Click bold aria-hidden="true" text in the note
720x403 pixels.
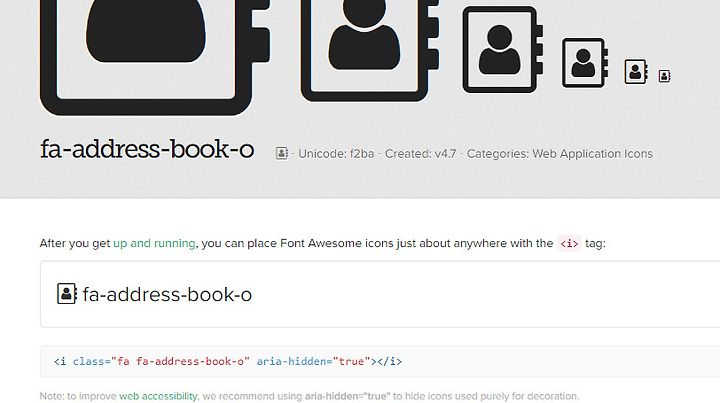(347, 396)
